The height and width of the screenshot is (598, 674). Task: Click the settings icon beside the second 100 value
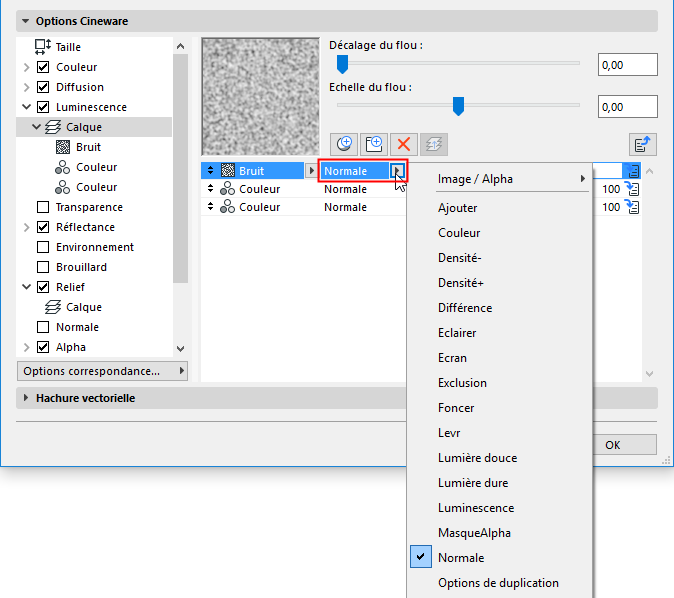pyautogui.click(x=632, y=207)
